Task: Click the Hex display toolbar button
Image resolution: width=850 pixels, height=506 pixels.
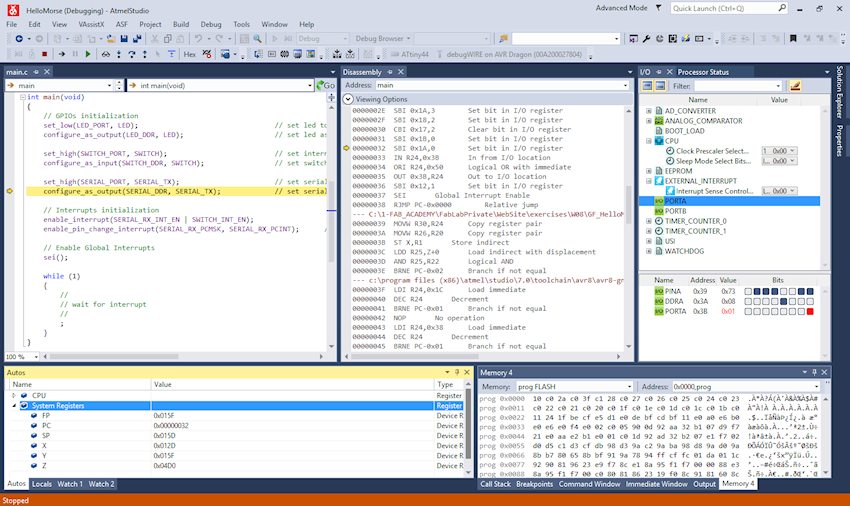Action: [190, 54]
